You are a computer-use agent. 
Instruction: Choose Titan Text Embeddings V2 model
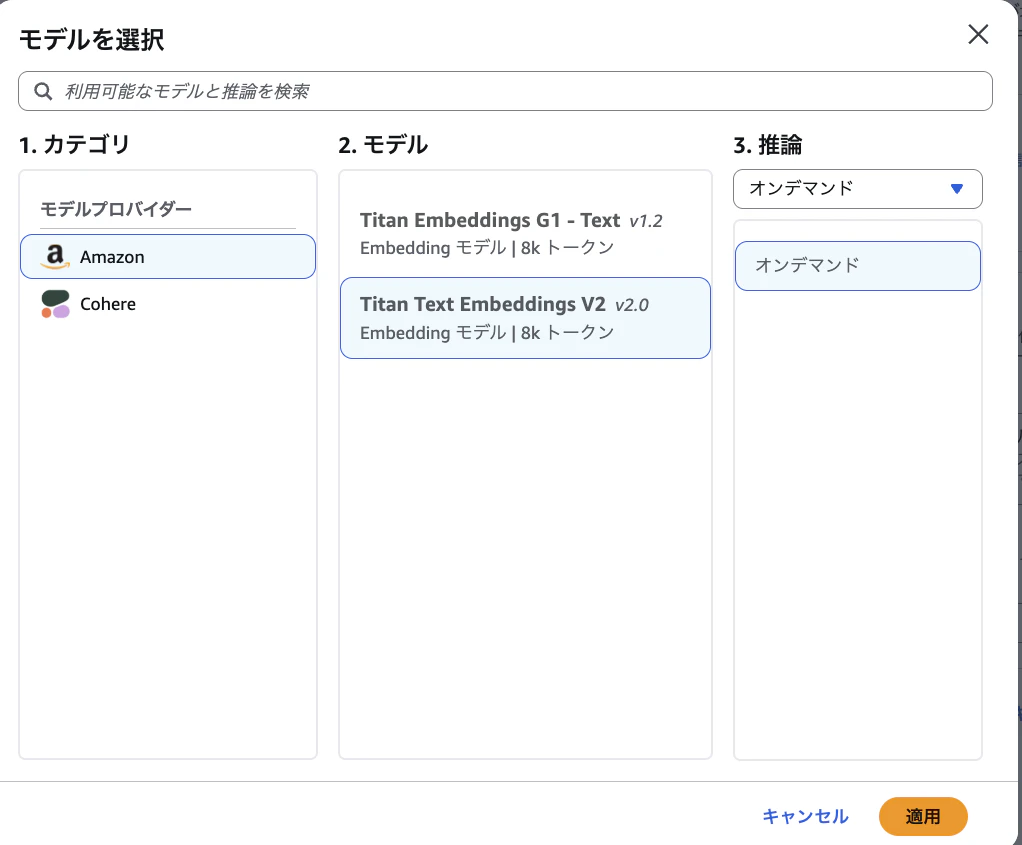point(525,318)
